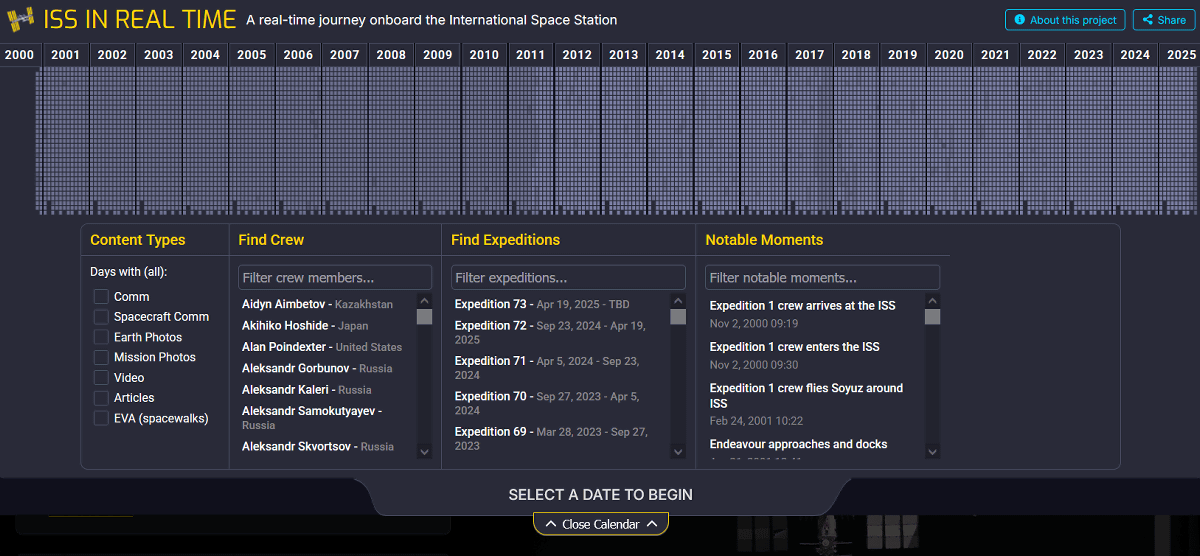
Task: Enable the Comm content checkbox
Action: click(101, 297)
